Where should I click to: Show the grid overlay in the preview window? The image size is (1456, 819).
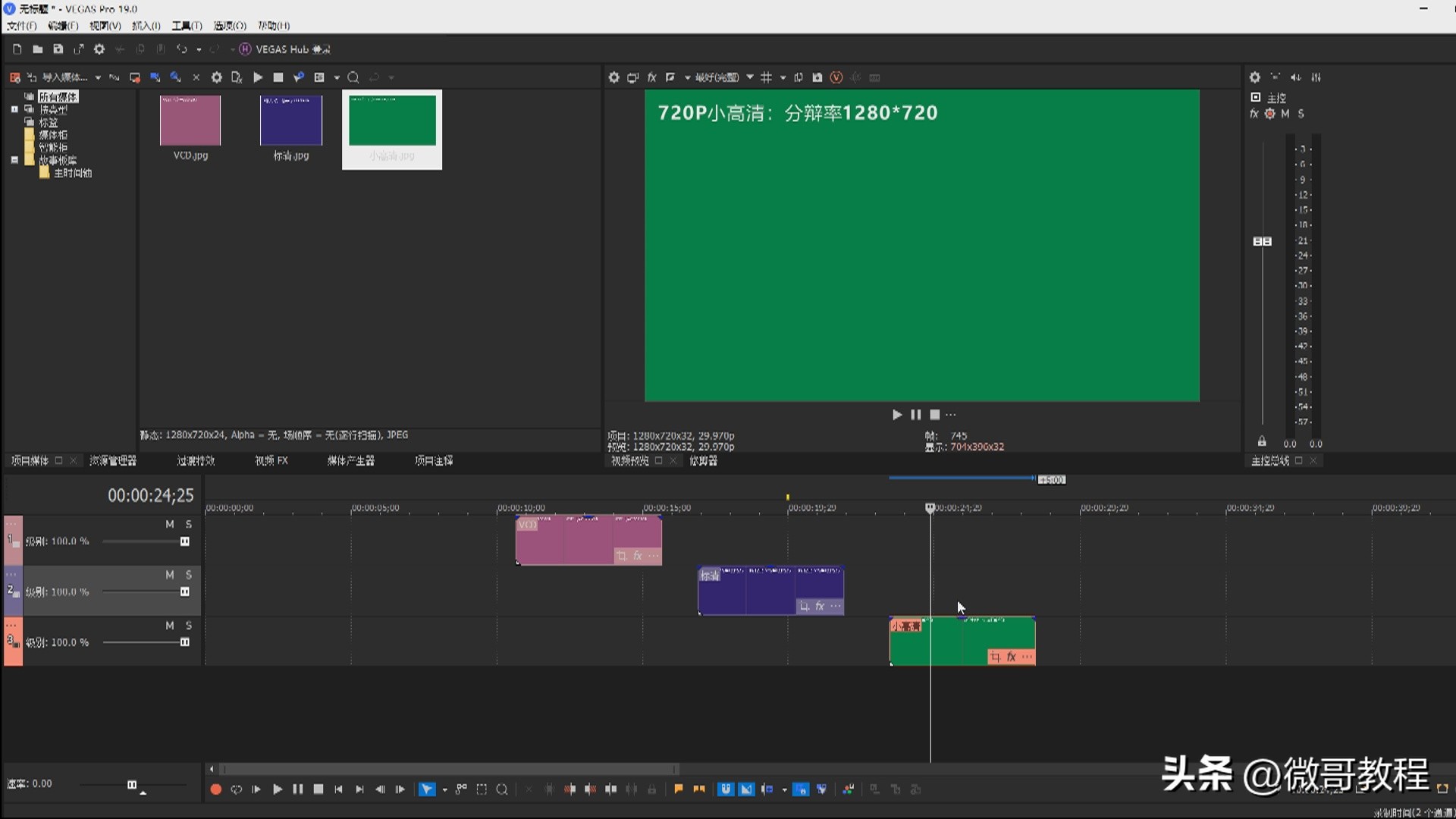coord(767,77)
